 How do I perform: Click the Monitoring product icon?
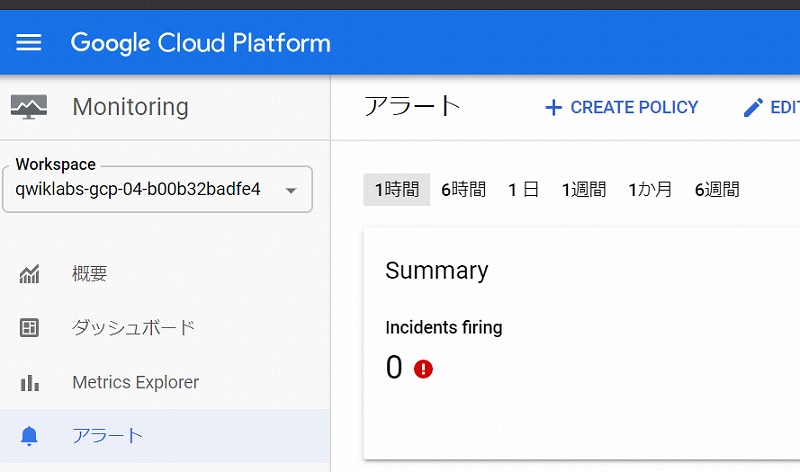coord(29,107)
